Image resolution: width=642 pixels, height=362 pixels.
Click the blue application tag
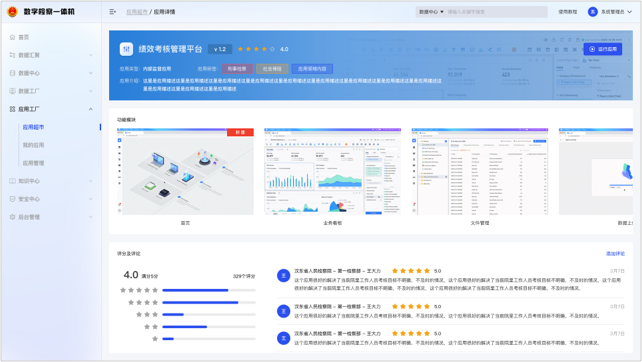[x=312, y=69]
